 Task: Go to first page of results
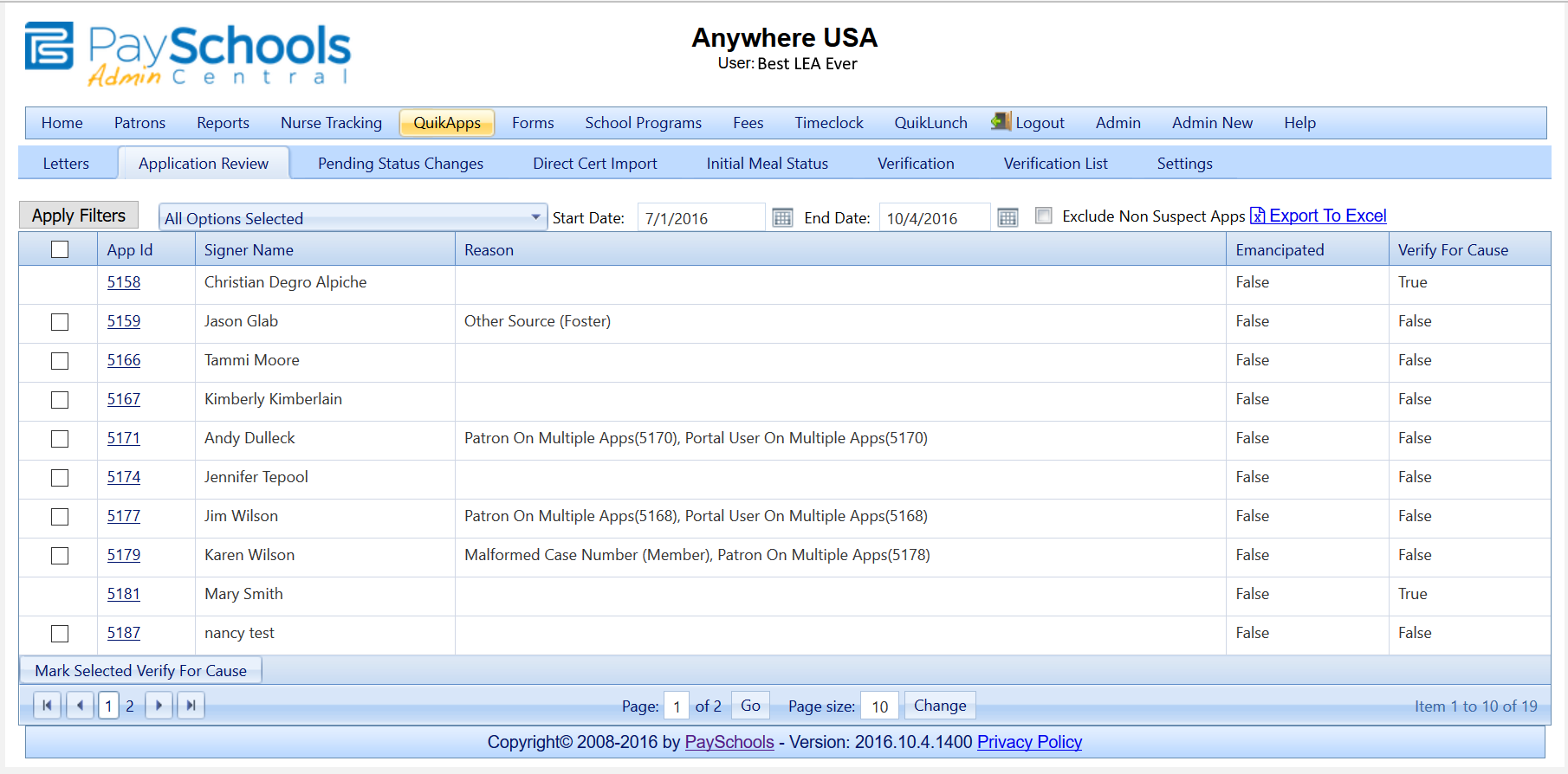coord(47,706)
